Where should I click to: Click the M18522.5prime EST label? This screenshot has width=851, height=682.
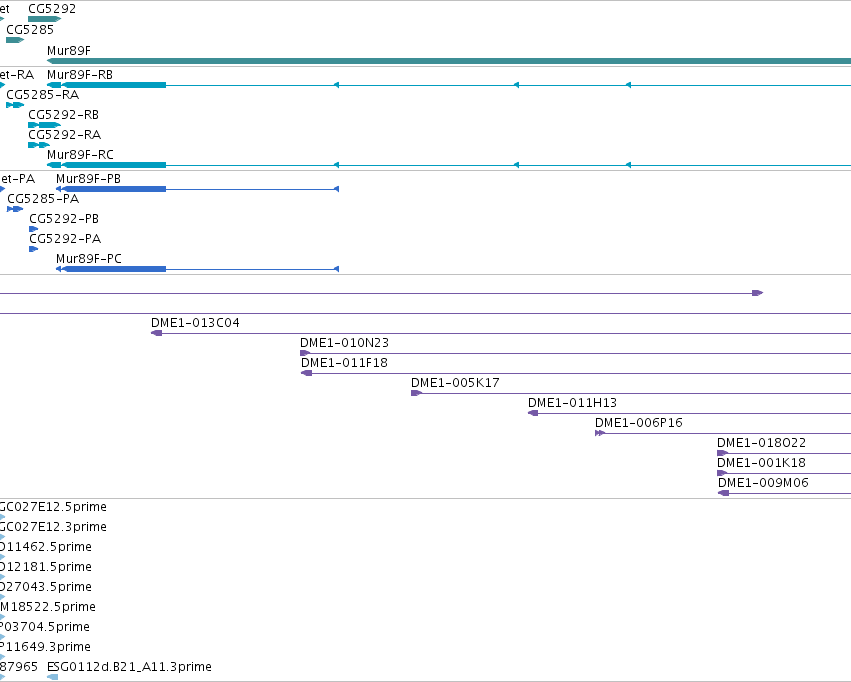tap(48, 607)
